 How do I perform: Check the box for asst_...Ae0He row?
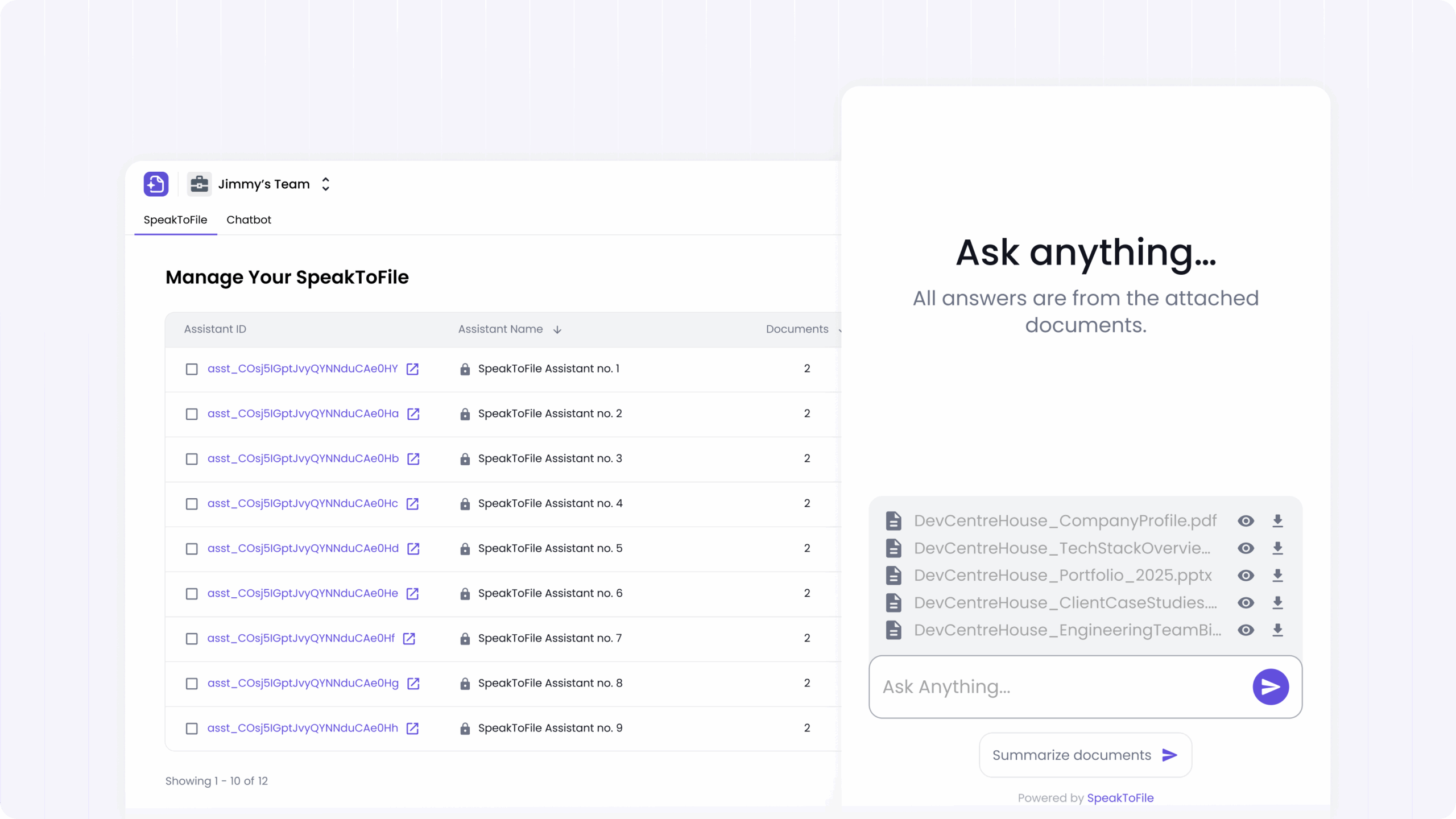pos(192,594)
